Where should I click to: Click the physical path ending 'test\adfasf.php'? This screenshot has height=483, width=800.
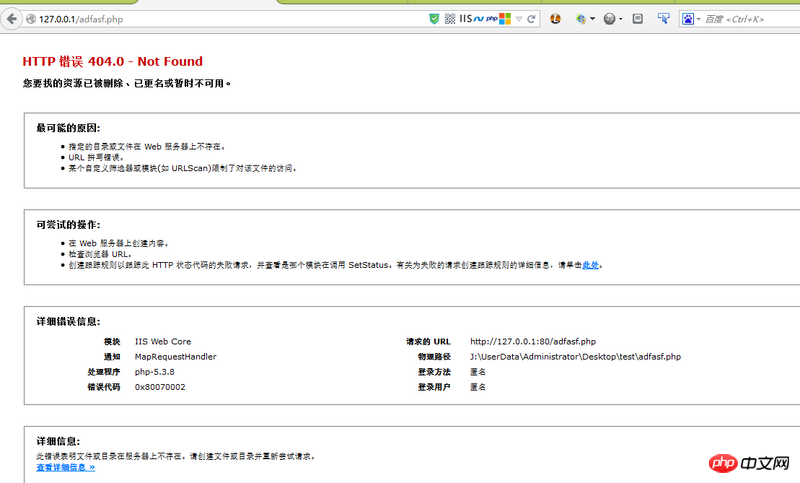[576, 357]
